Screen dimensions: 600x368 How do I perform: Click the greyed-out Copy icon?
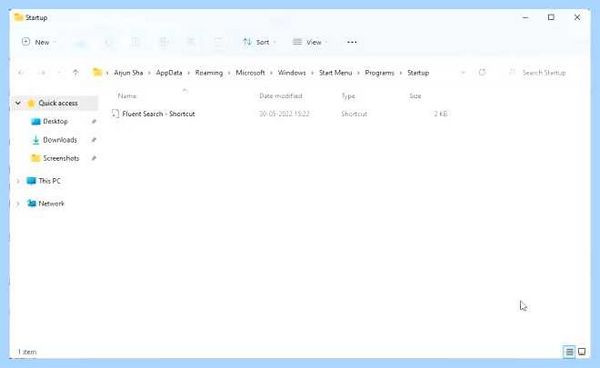pos(108,42)
